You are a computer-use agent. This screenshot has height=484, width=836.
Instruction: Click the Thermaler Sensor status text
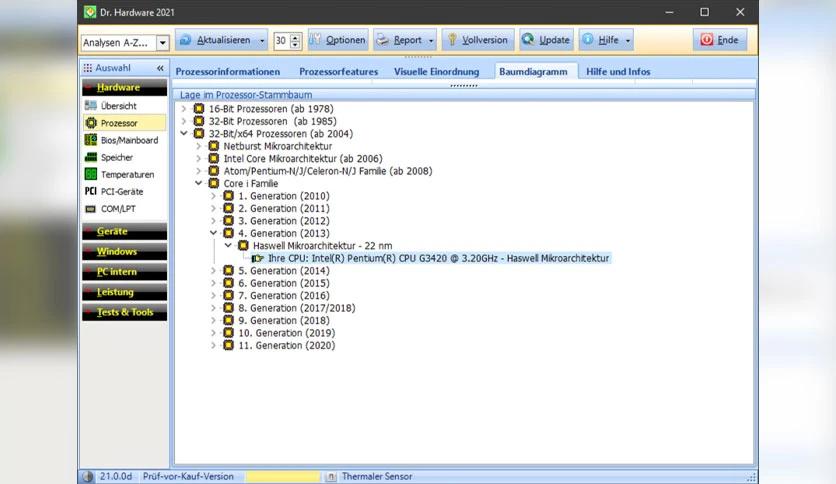(377, 477)
